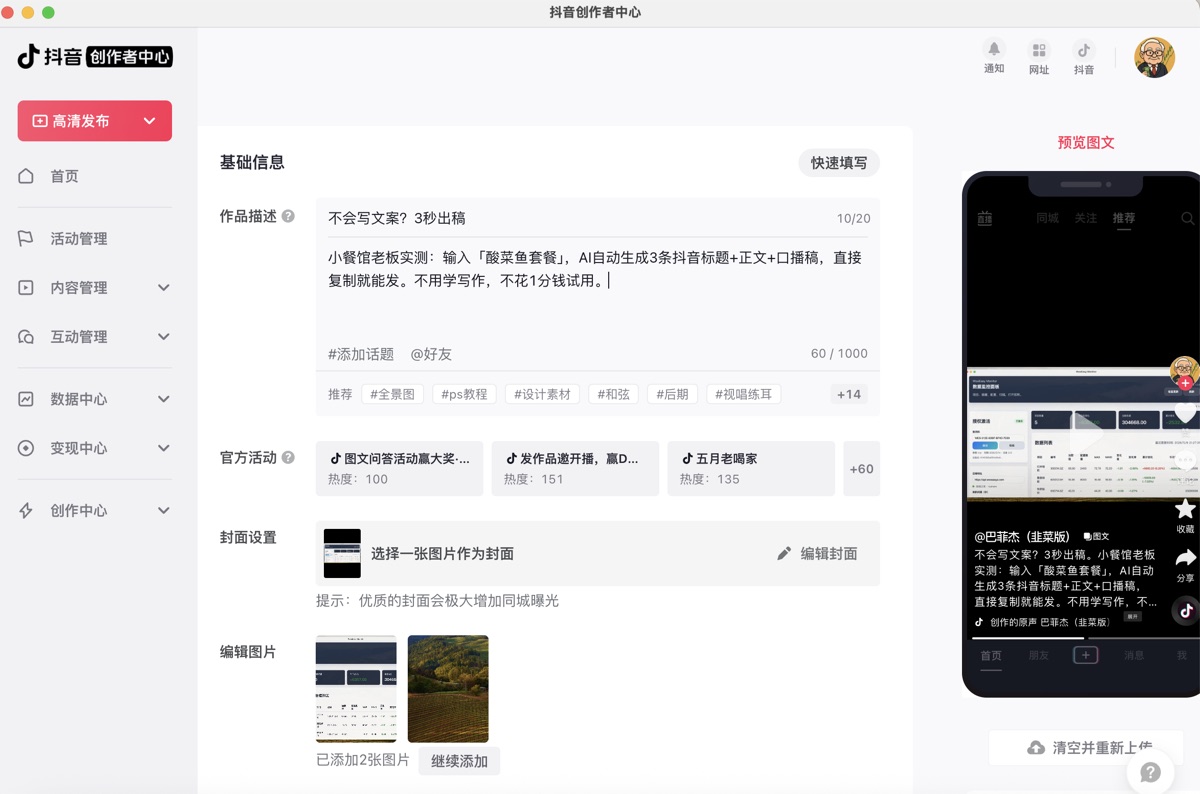Select the vineyard landscape thumbnail

click(448, 689)
